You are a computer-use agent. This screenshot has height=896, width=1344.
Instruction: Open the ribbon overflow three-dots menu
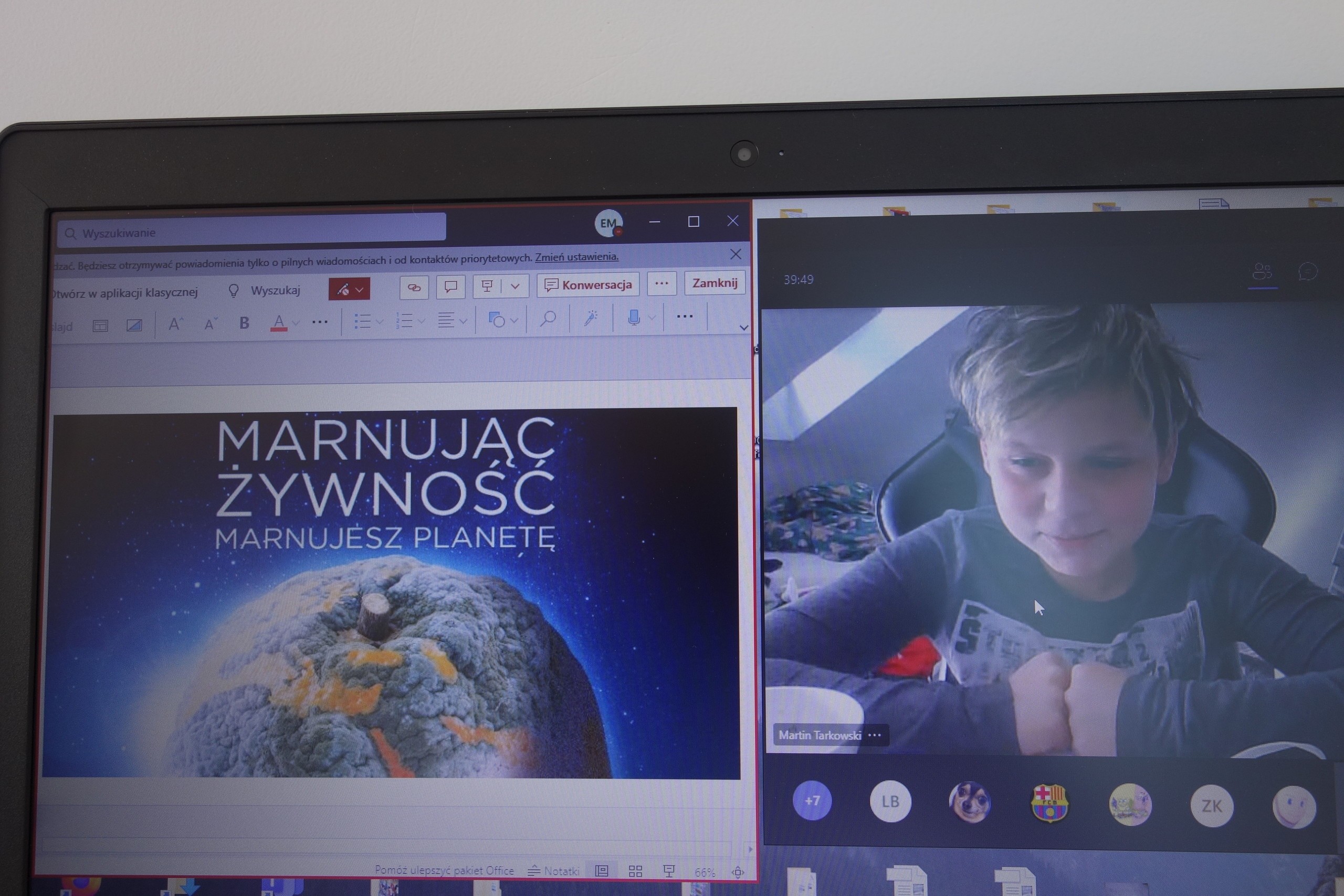coord(684,316)
